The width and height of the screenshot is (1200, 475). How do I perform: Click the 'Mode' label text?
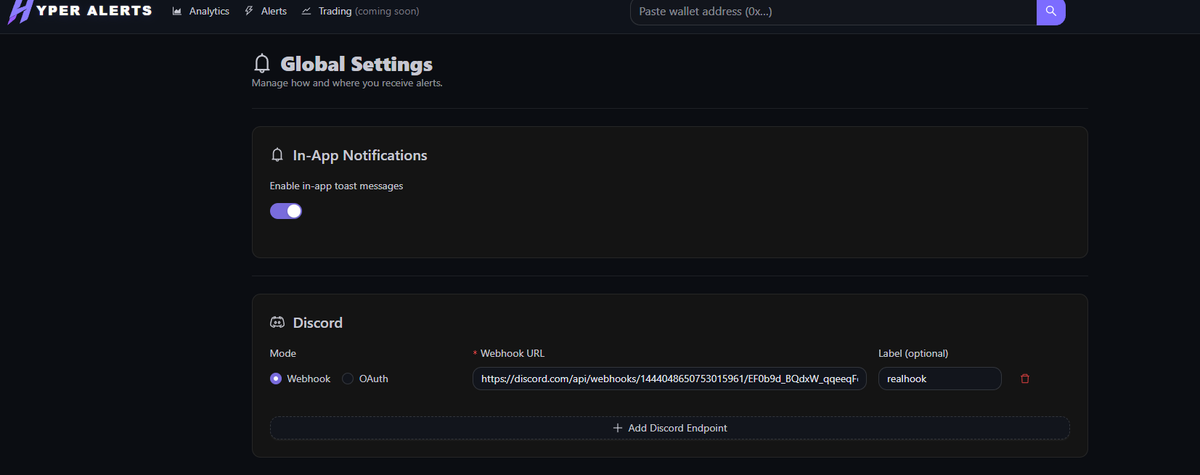point(283,353)
